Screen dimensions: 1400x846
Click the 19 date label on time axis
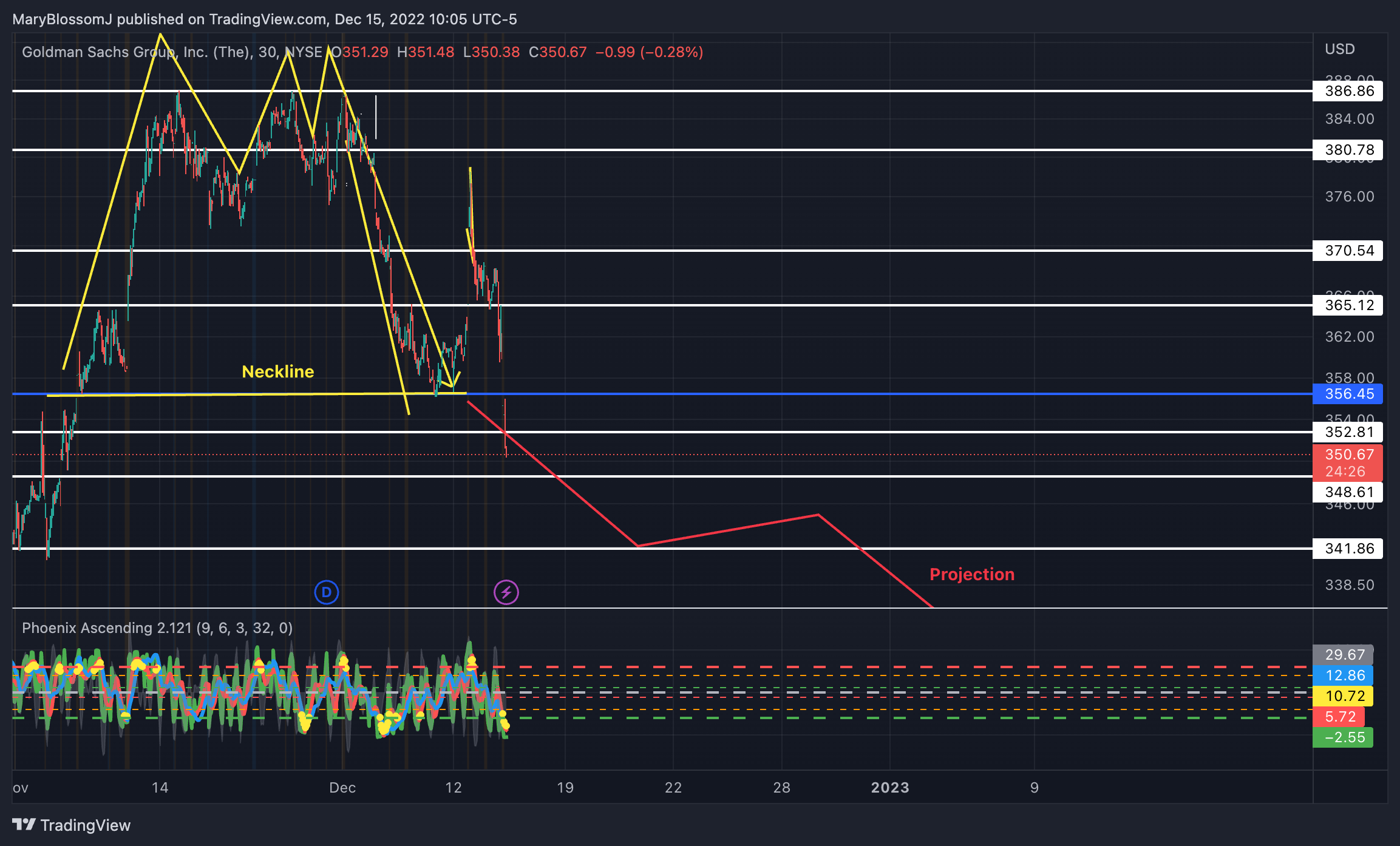click(565, 788)
